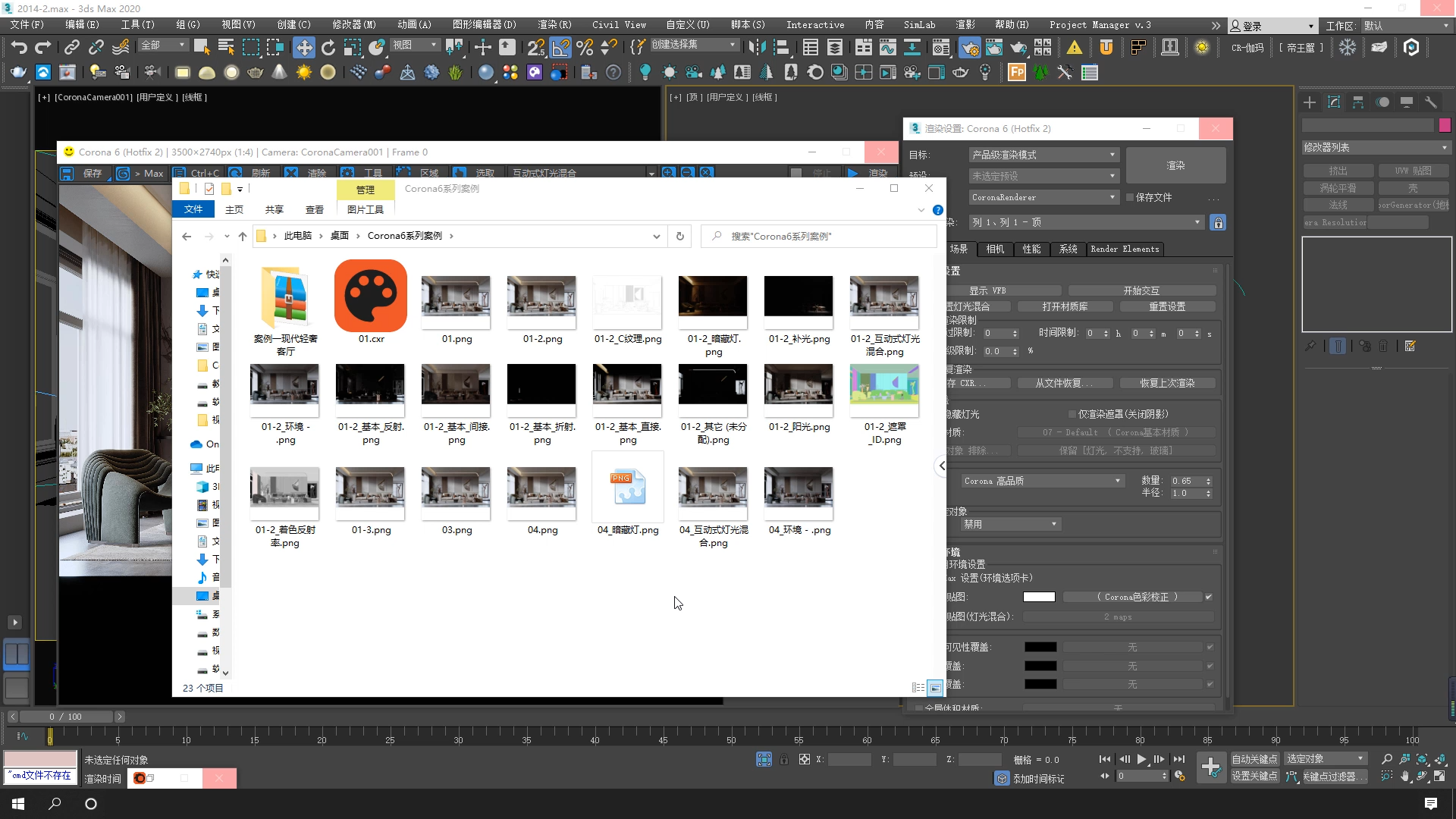Toggle Angle Snap in the toolbar

pos(560,48)
